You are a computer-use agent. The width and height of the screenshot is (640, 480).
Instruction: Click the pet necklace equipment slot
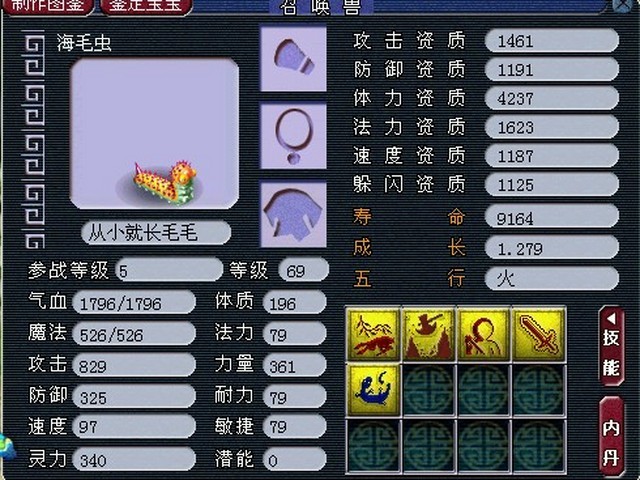[x=293, y=136]
